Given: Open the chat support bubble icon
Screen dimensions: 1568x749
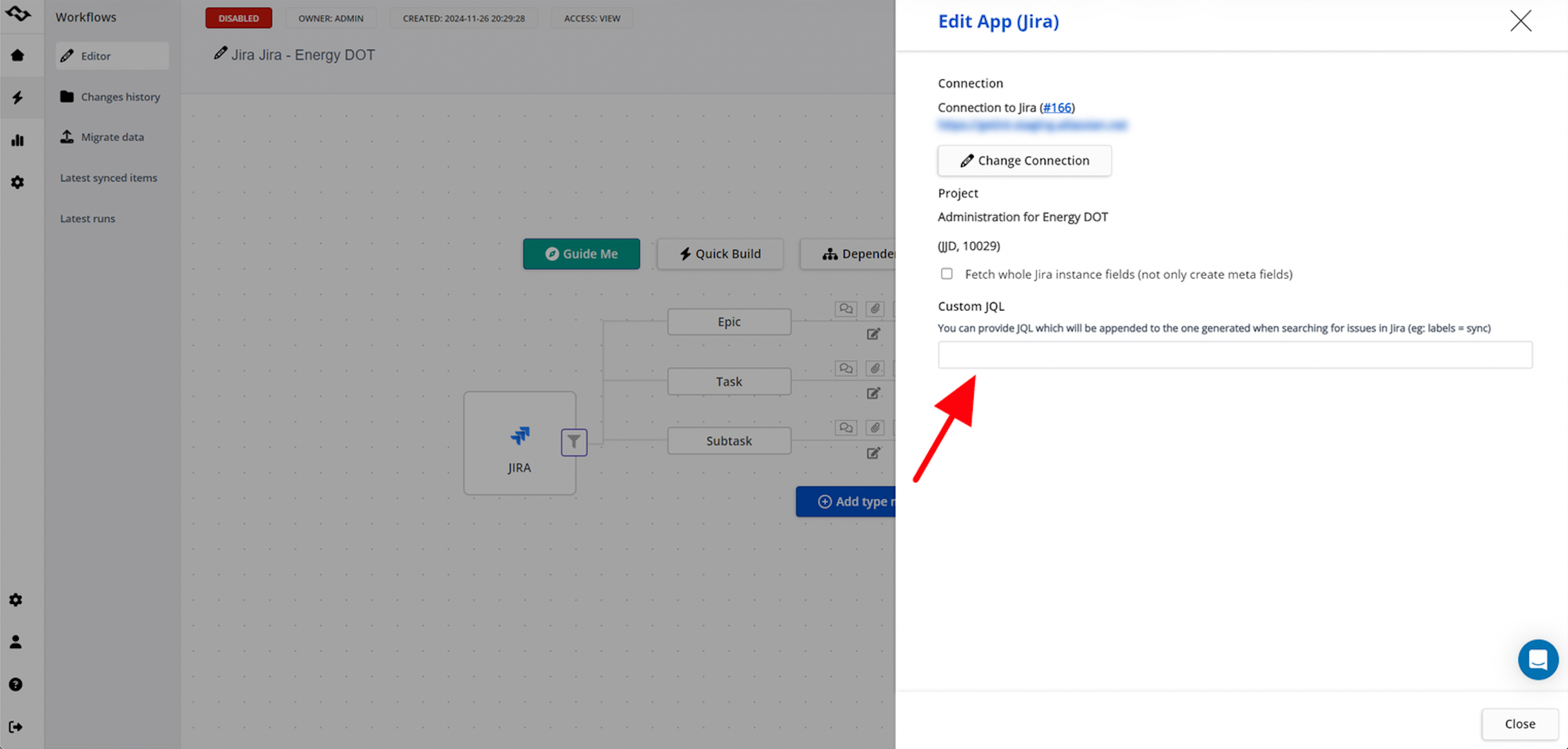Looking at the screenshot, I should [1538, 659].
